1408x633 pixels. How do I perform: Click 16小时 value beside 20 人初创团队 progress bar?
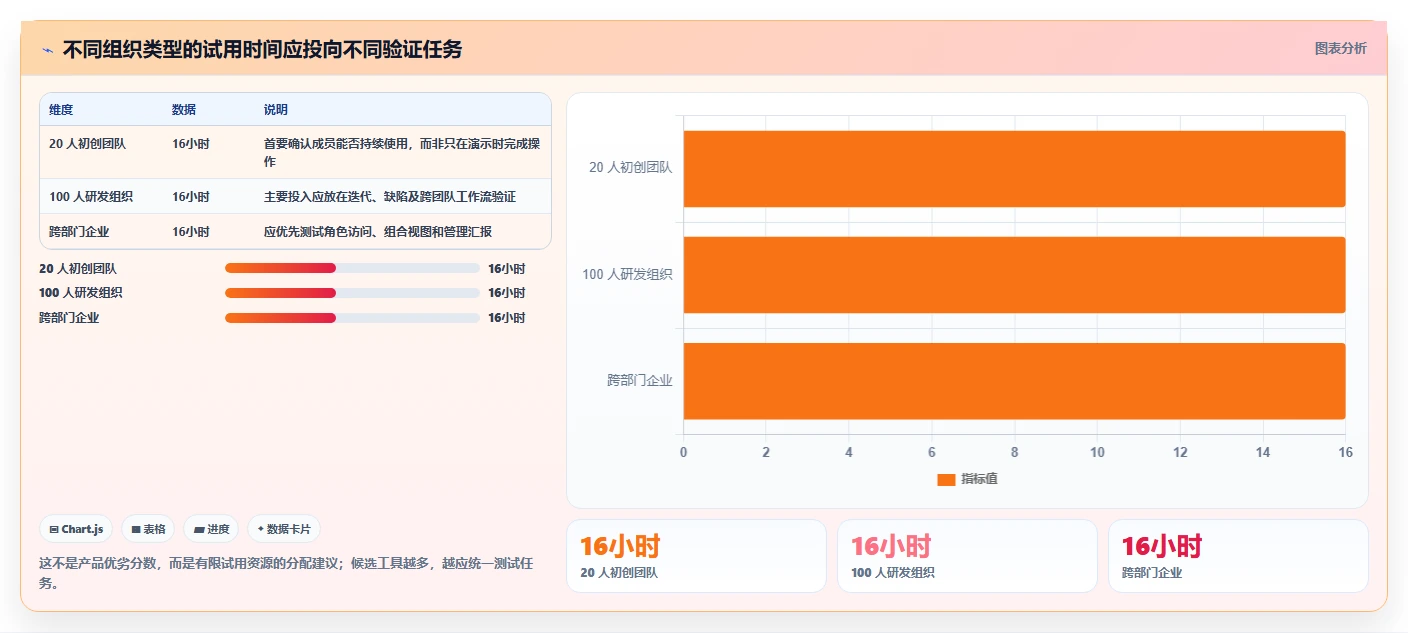tap(506, 268)
